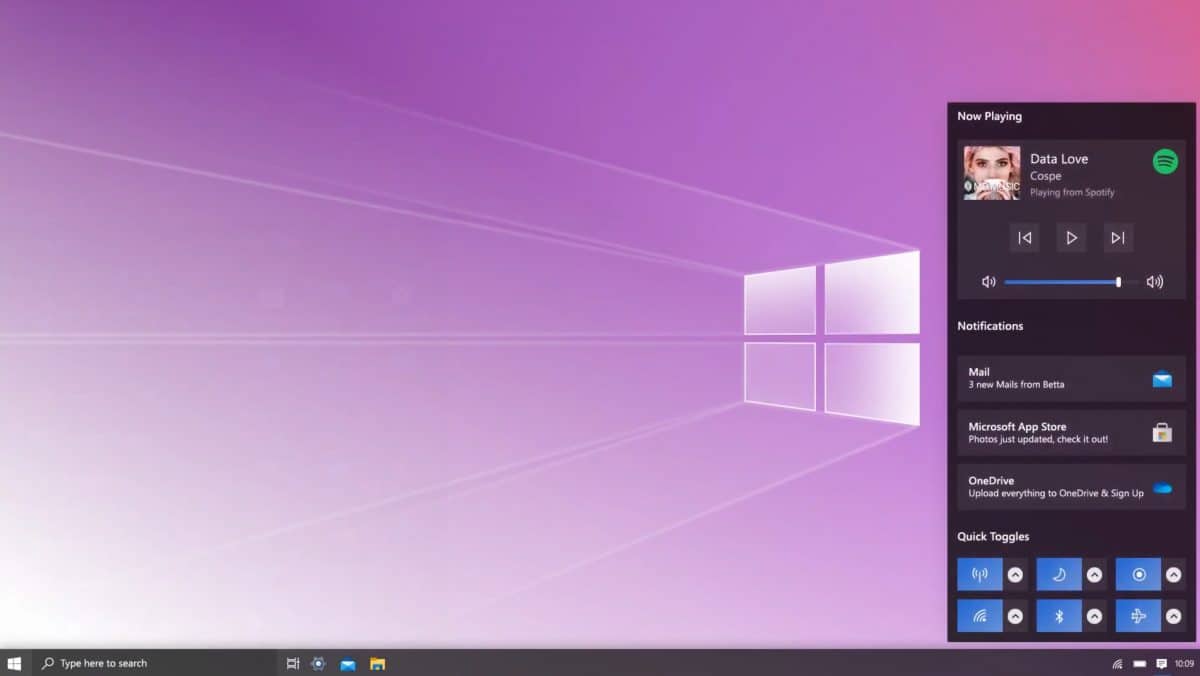The width and height of the screenshot is (1200, 676).
Task: Open the Mail notification icon
Action: click(x=1162, y=378)
